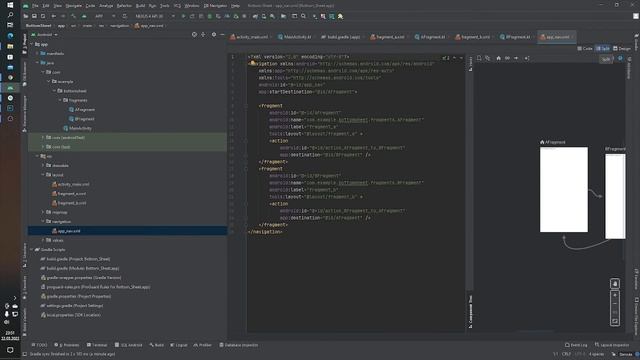Viewport: 640px width, 360px height.
Task: Collapse the Gradle Scripts node
Action: pyautogui.click(x=32, y=249)
